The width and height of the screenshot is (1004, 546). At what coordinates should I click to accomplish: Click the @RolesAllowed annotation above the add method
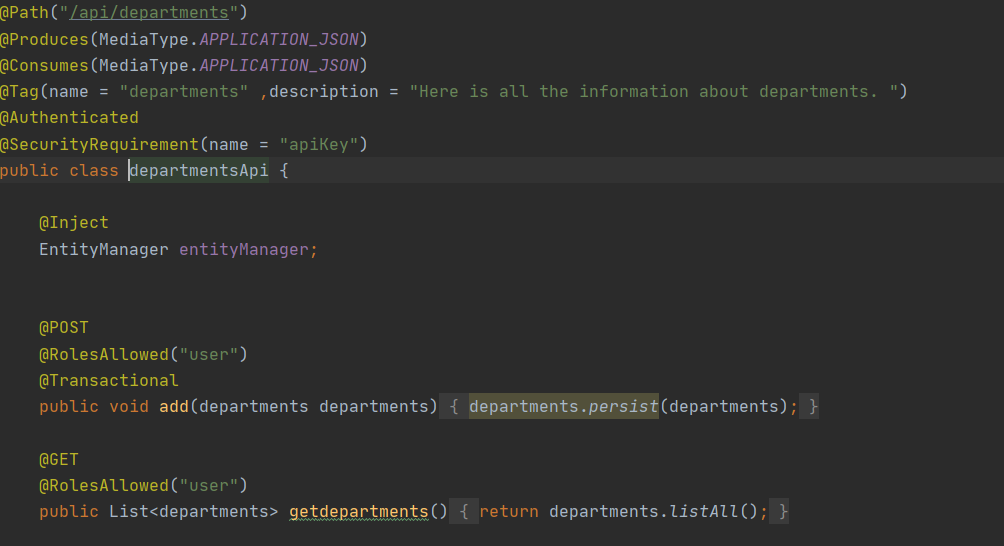[x=104, y=355]
